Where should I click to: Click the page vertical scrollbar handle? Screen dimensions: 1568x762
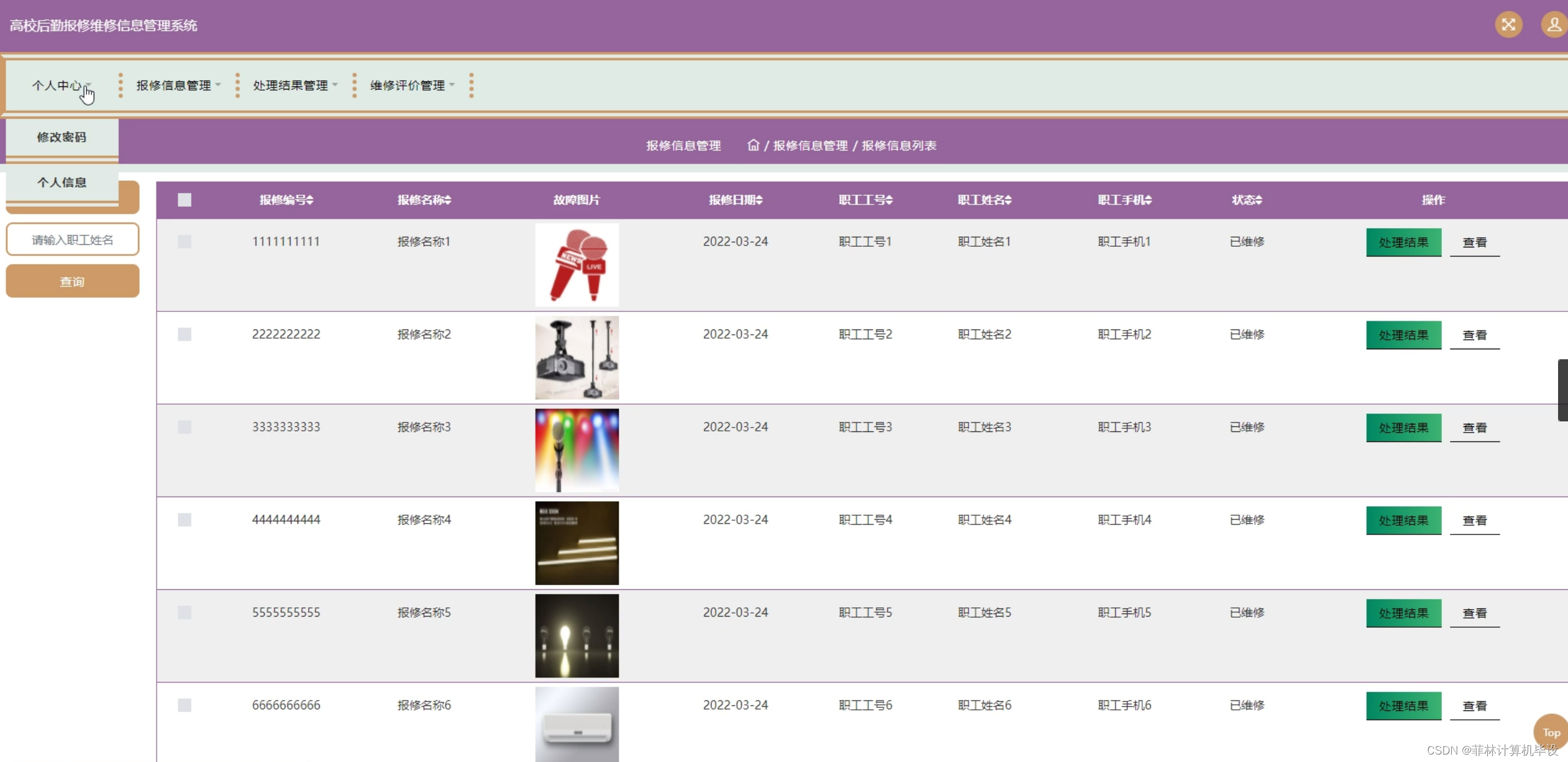pyautogui.click(x=1562, y=390)
